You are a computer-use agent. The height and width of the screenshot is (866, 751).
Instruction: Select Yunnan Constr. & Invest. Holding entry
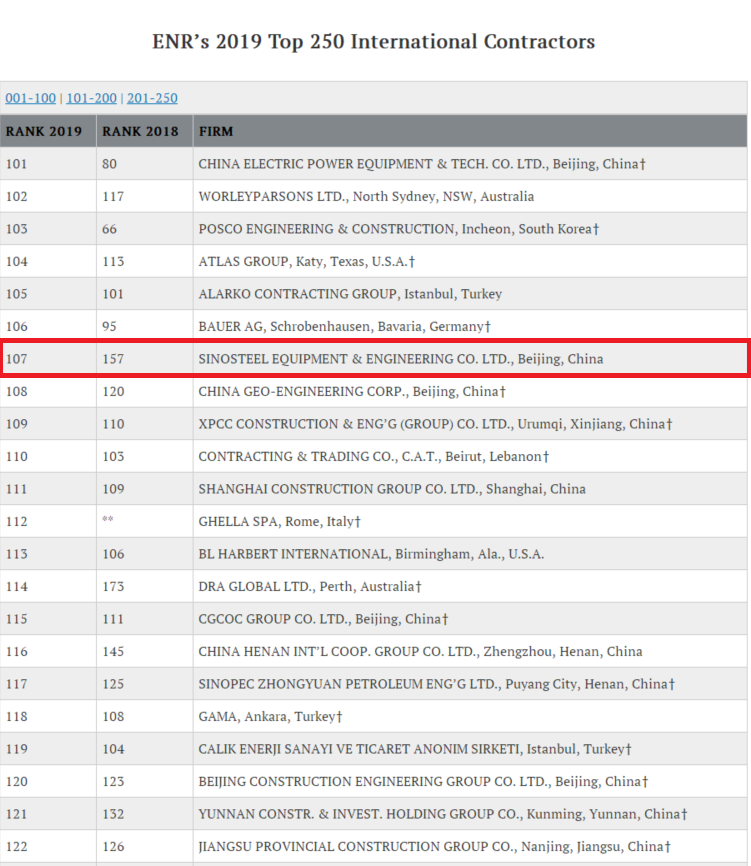point(443,814)
